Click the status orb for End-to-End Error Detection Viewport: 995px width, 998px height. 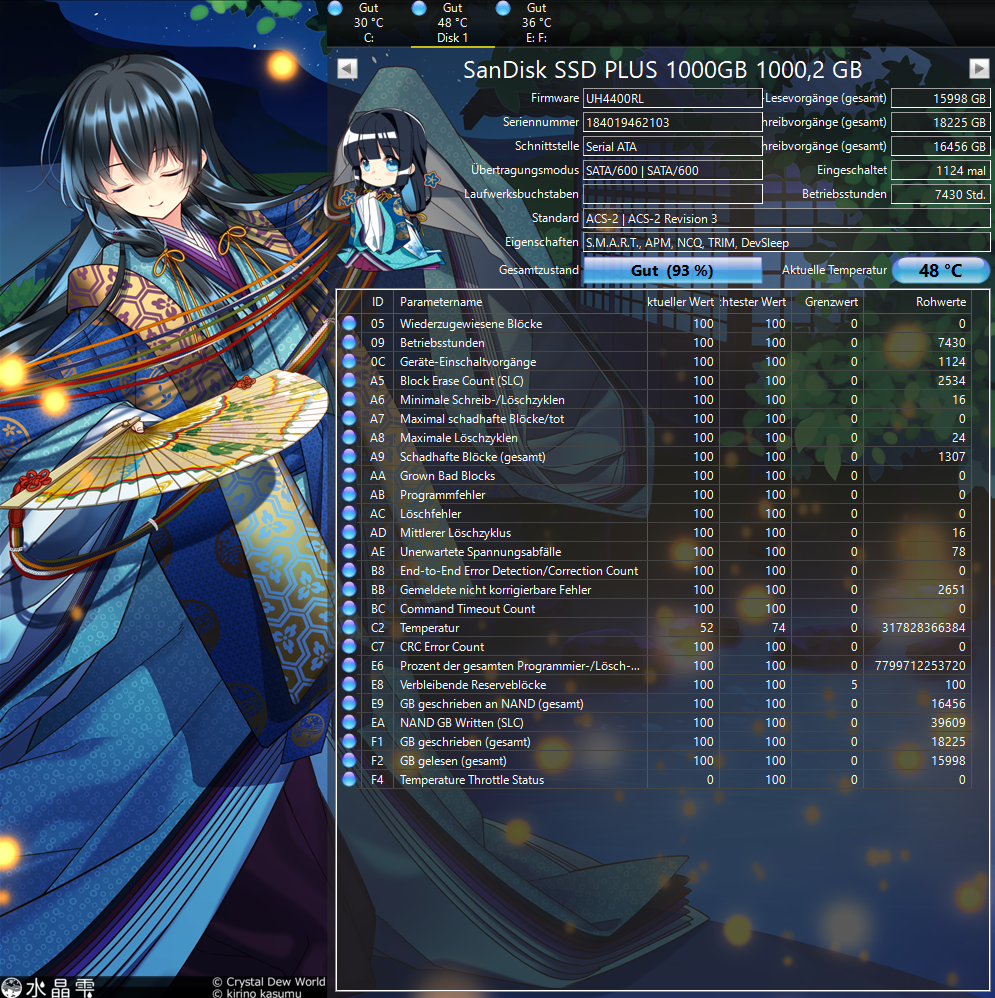349,570
